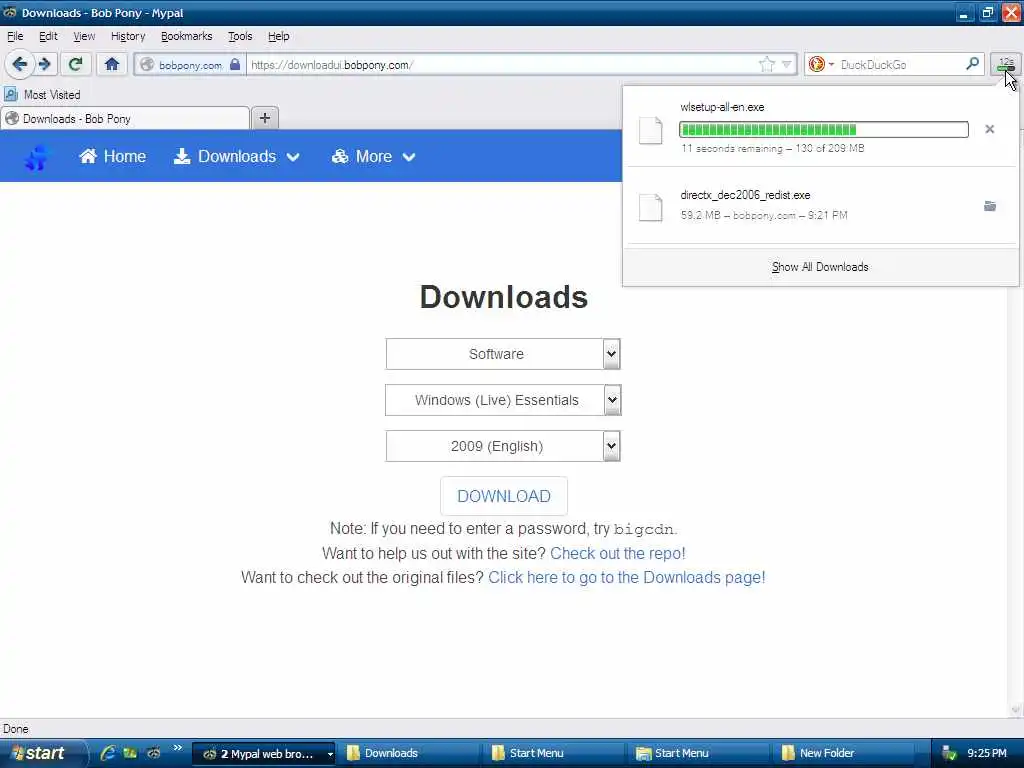1024x768 pixels.
Task: Open the History menu
Action: 128,37
